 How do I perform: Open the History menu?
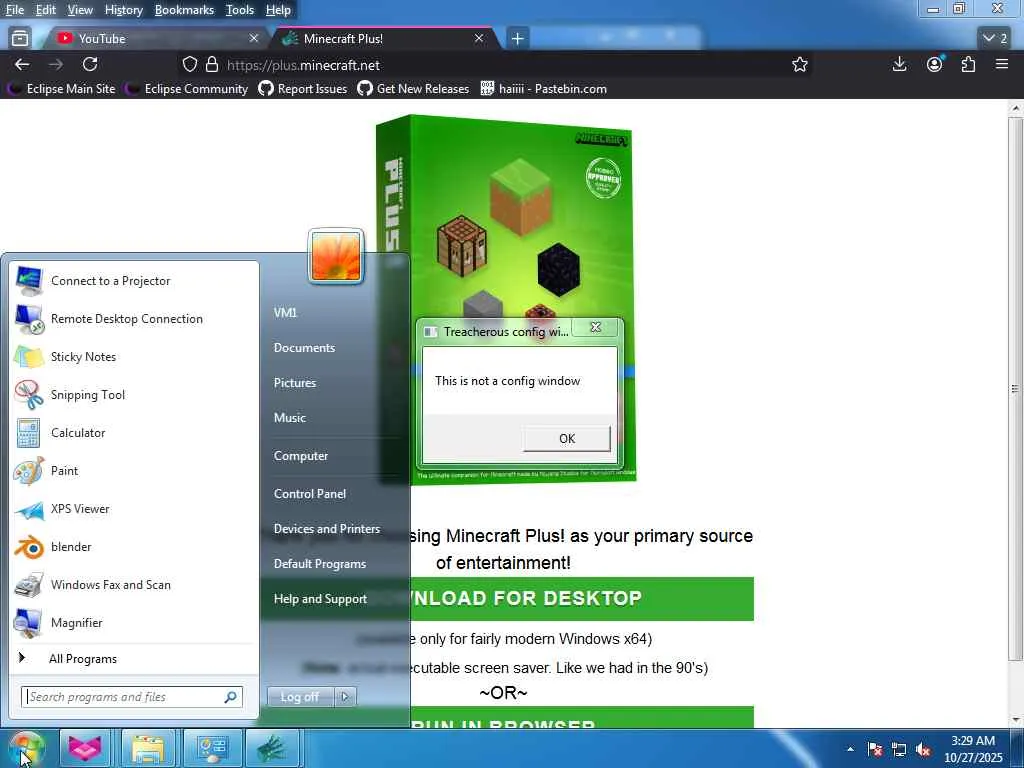[124, 10]
